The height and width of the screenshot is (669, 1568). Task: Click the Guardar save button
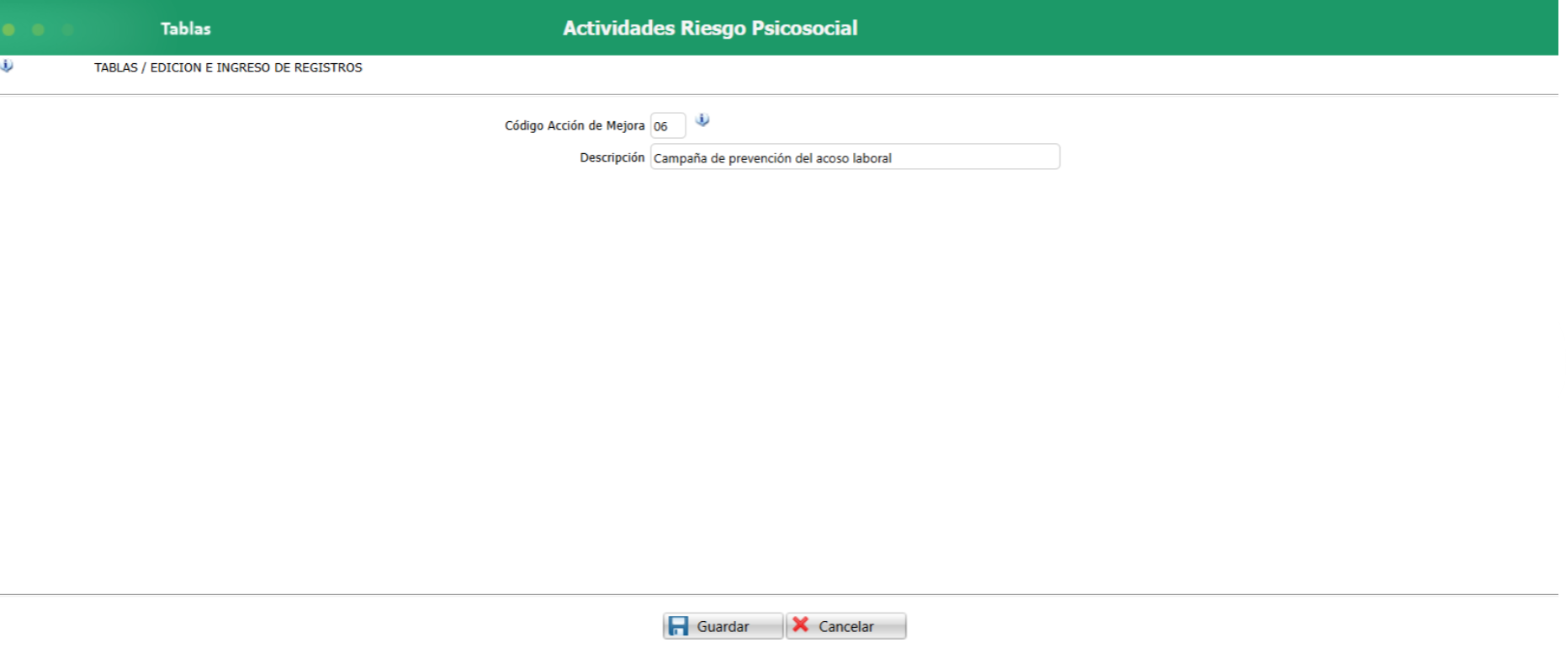(x=723, y=626)
